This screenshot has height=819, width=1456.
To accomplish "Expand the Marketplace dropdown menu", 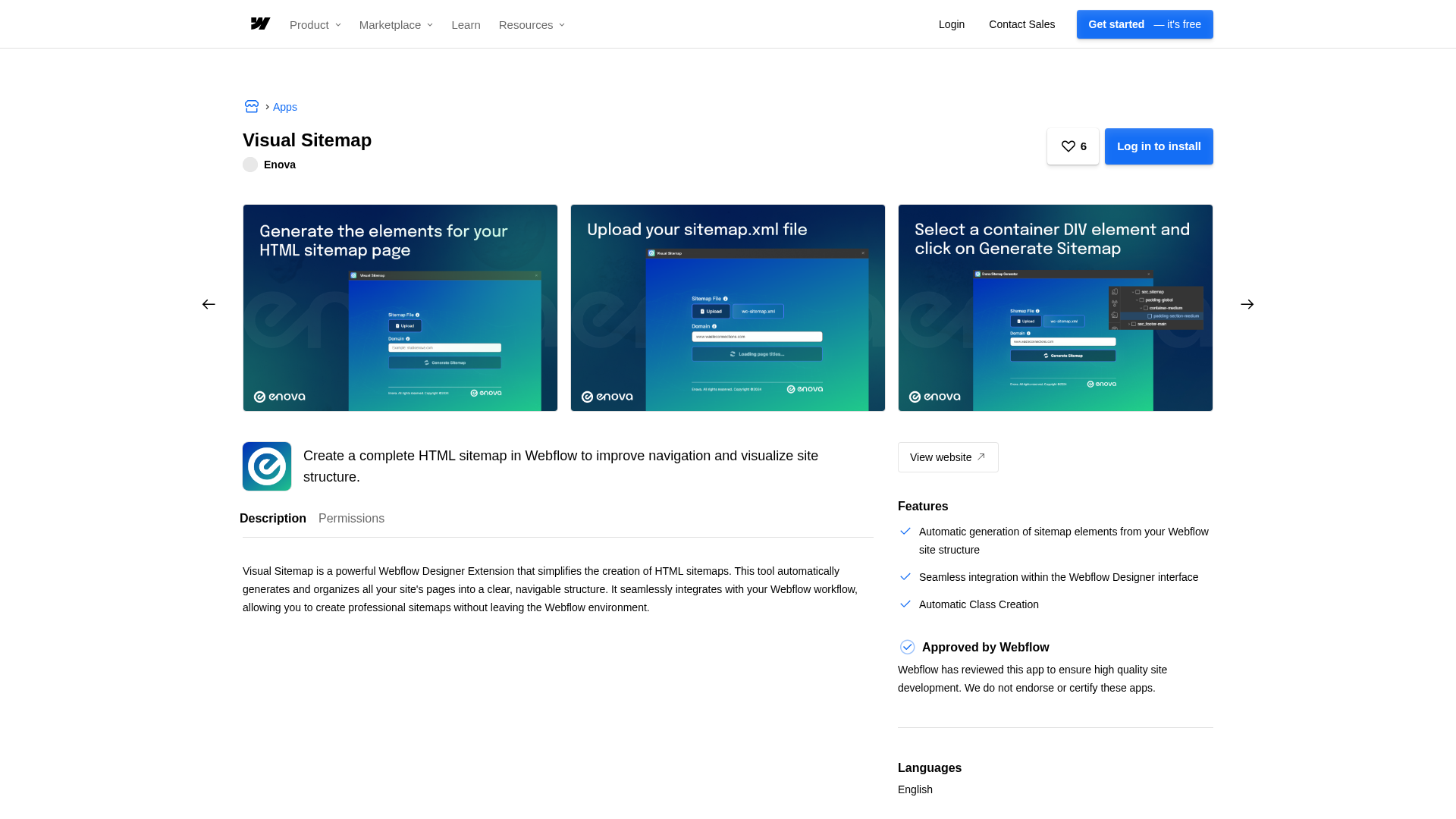I will click(x=396, y=25).
